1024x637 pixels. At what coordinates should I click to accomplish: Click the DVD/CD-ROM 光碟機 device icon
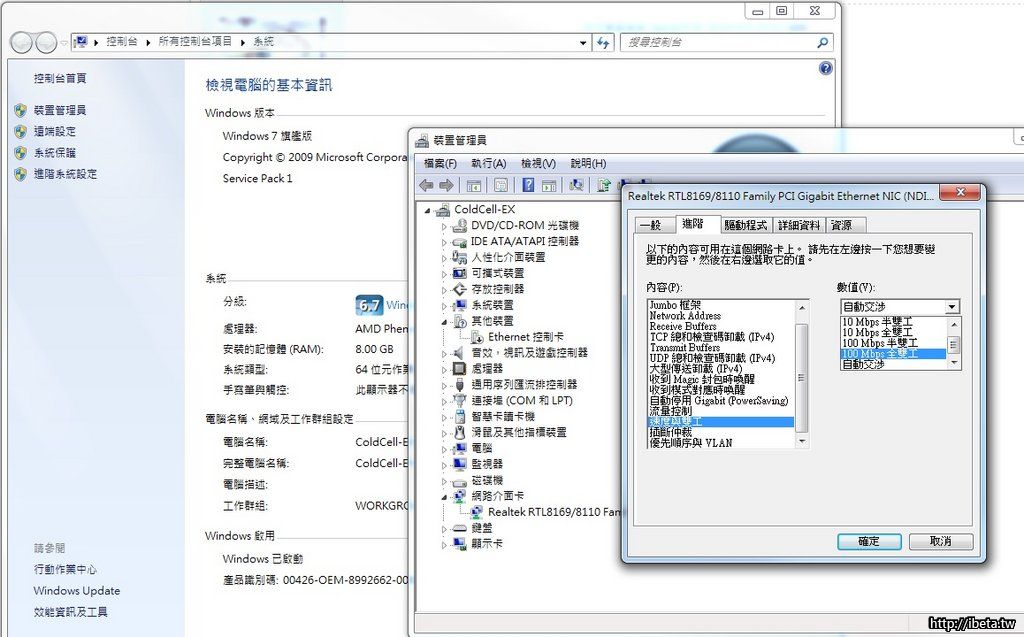tap(460, 226)
